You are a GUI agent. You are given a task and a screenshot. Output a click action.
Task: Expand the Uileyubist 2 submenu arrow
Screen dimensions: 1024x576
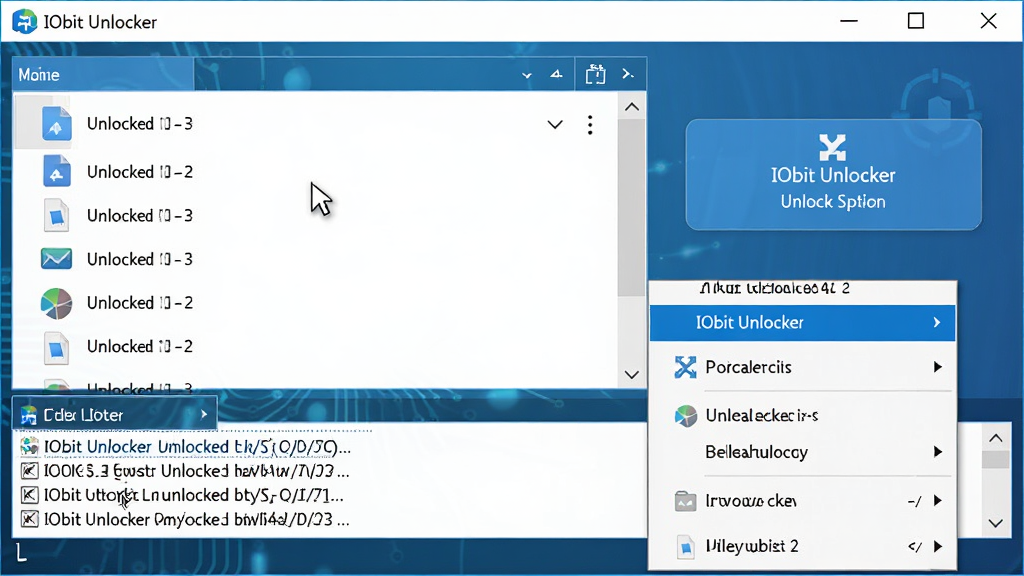(937, 547)
